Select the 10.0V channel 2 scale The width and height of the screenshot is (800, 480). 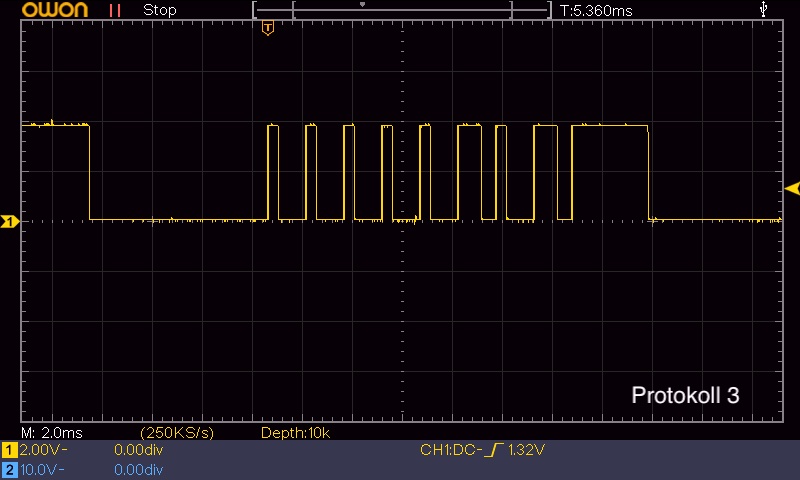[42, 470]
